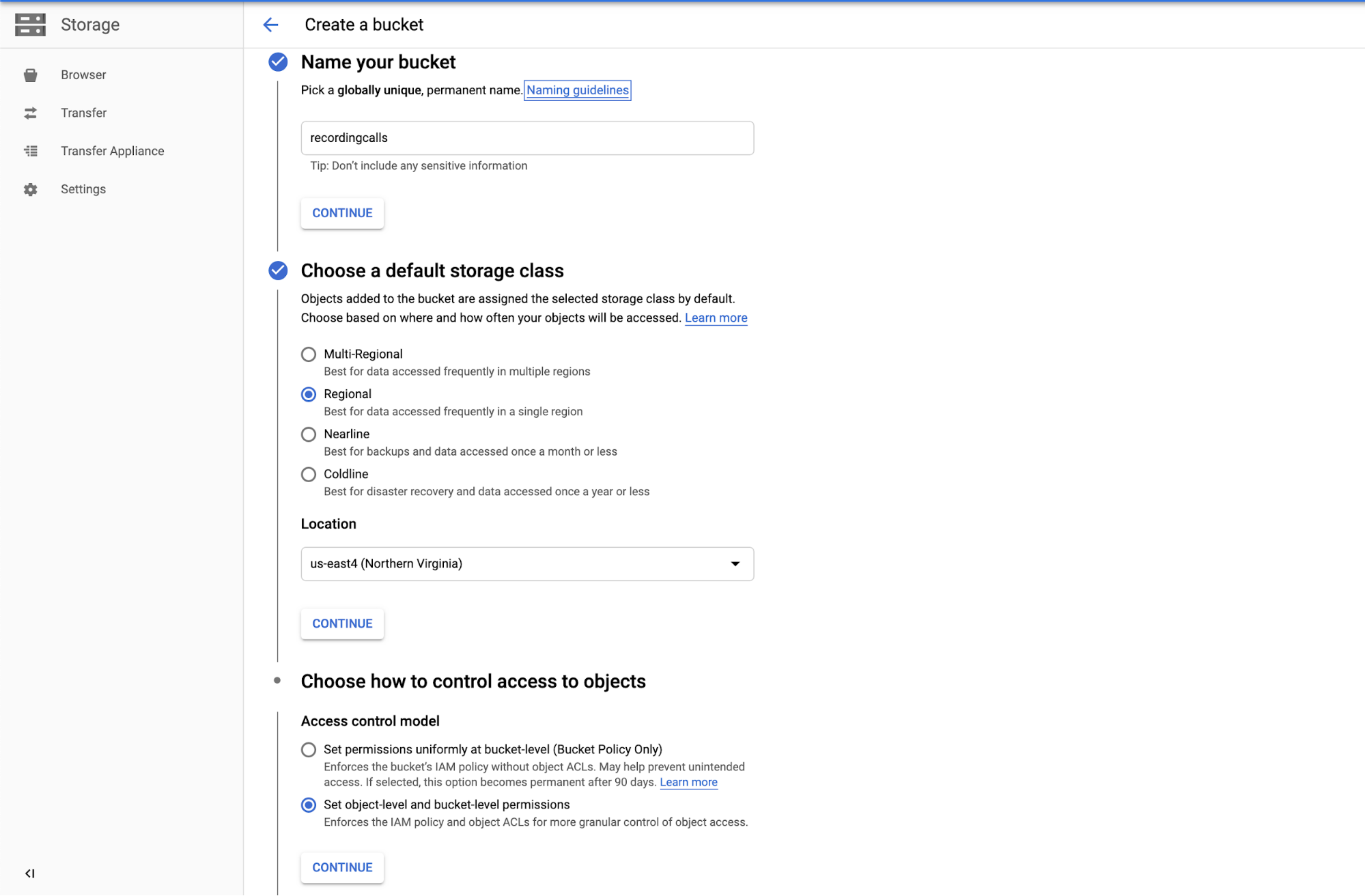The height and width of the screenshot is (896, 1365).
Task: Select the Multi-Regional storage class
Action: (309, 354)
